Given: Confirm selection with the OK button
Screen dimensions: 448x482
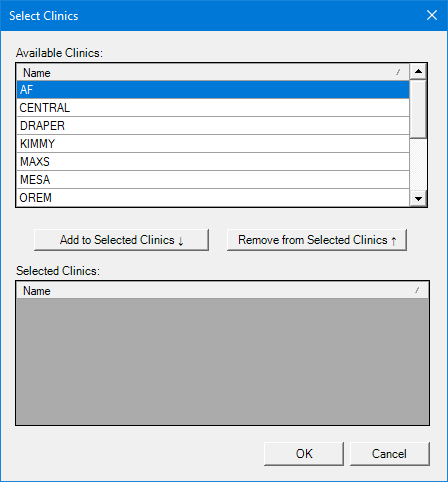Looking at the screenshot, I should pos(304,454).
